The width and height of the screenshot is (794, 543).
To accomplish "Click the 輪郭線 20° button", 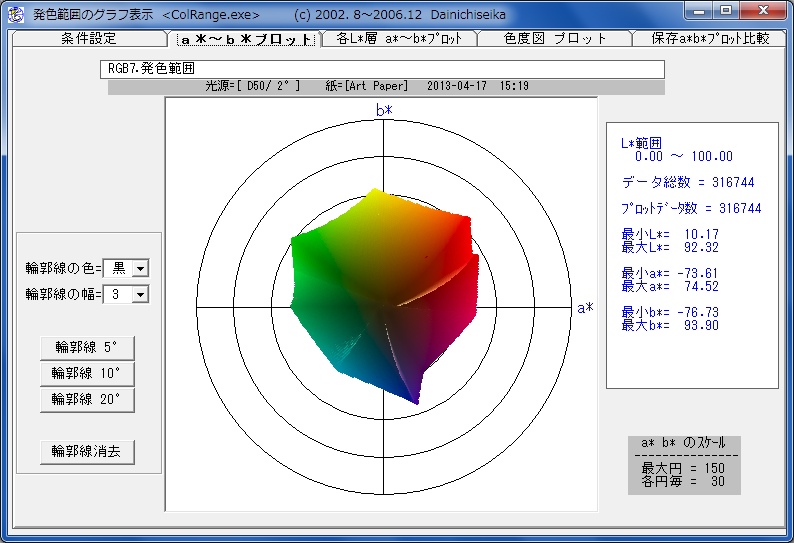I will (87, 400).
